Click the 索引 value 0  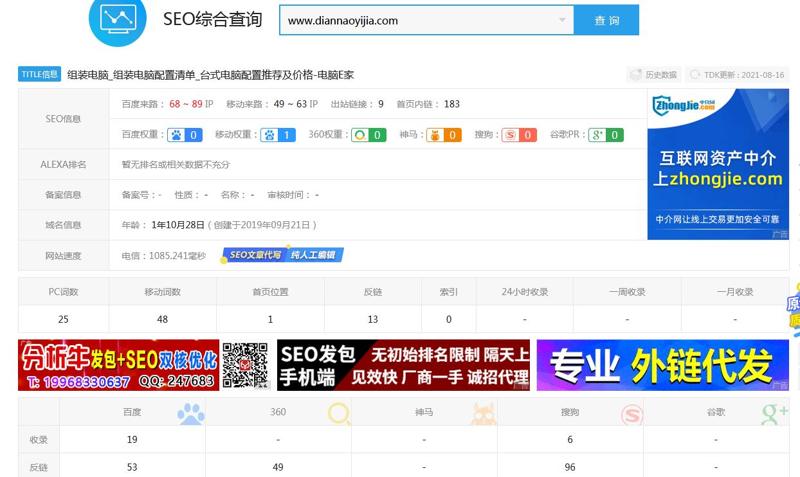pos(448,319)
